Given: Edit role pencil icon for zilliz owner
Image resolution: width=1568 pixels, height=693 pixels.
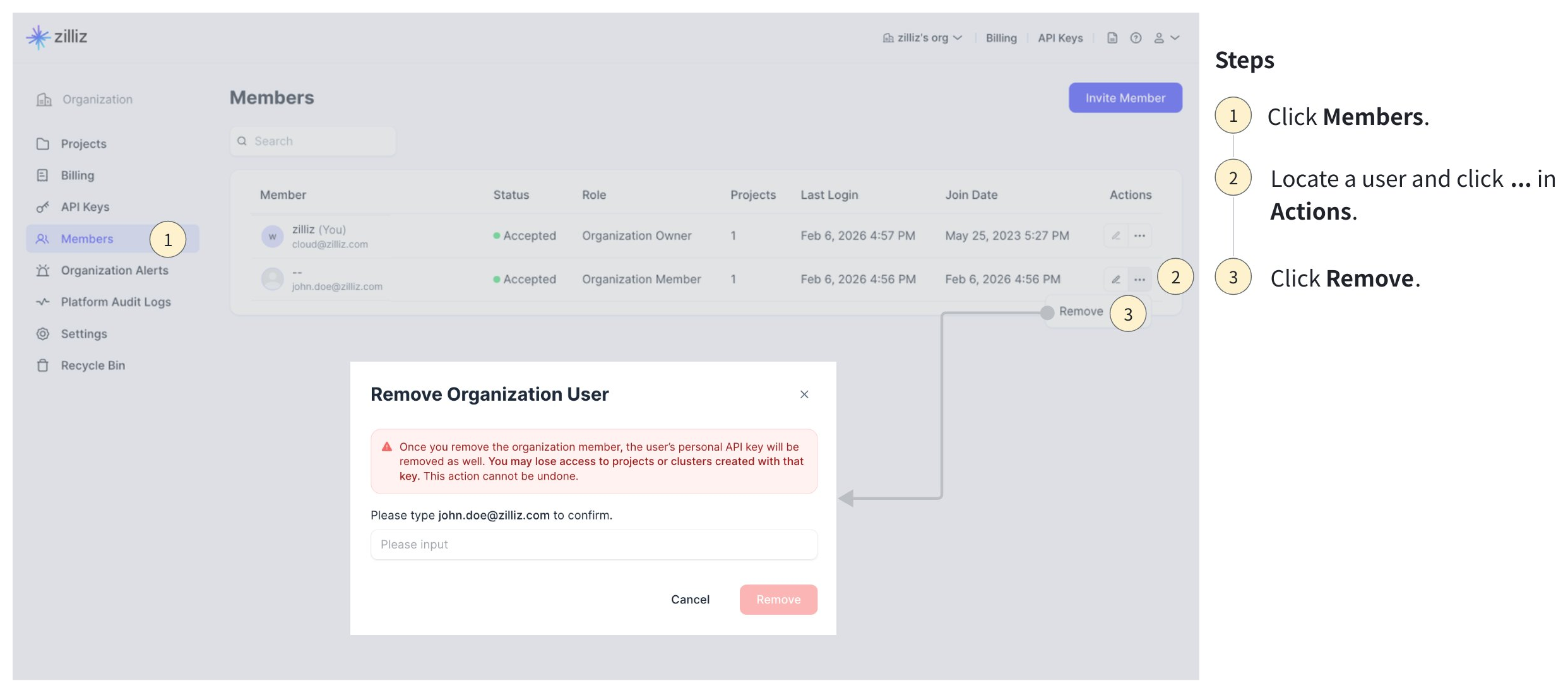Looking at the screenshot, I should click(1116, 235).
